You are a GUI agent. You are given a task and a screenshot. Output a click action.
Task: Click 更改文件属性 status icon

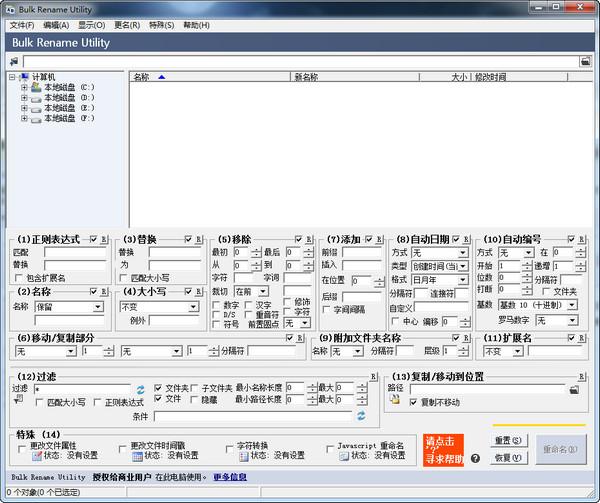(37, 456)
